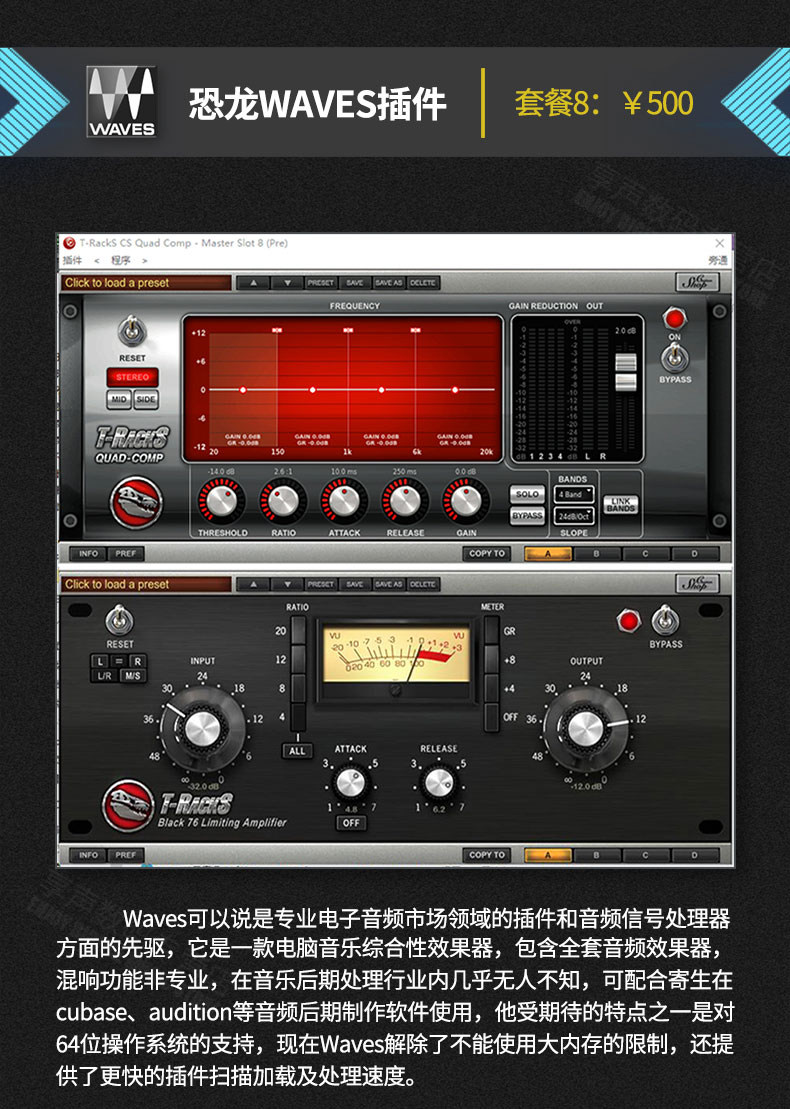This screenshot has height=1109, width=790.
Task: Select ratio 12 button
Action: 298,659
